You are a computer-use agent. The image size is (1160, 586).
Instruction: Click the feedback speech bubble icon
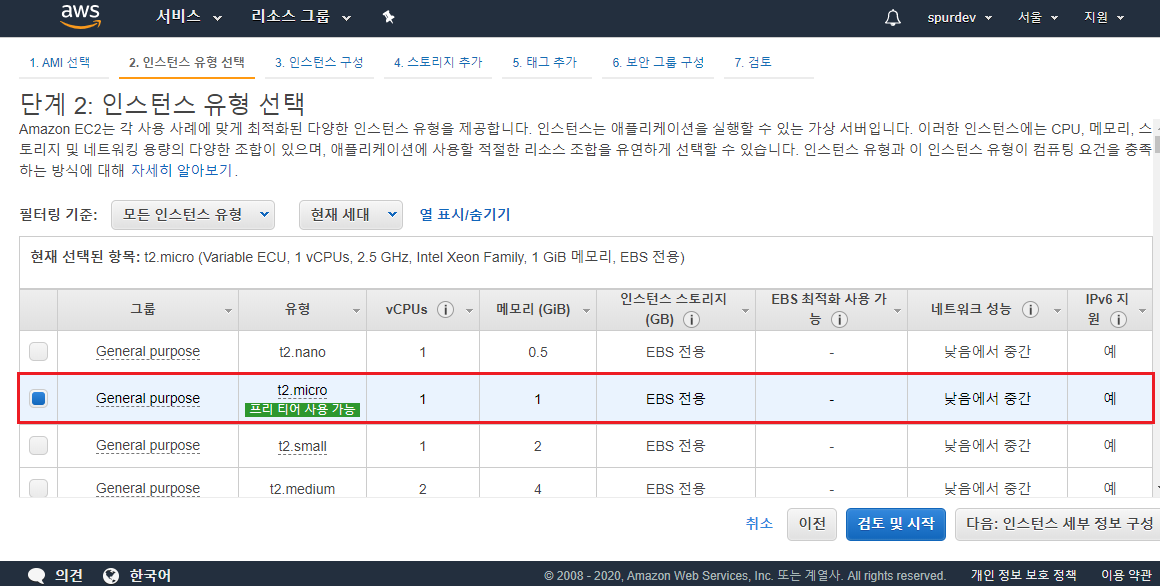tap(36, 576)
